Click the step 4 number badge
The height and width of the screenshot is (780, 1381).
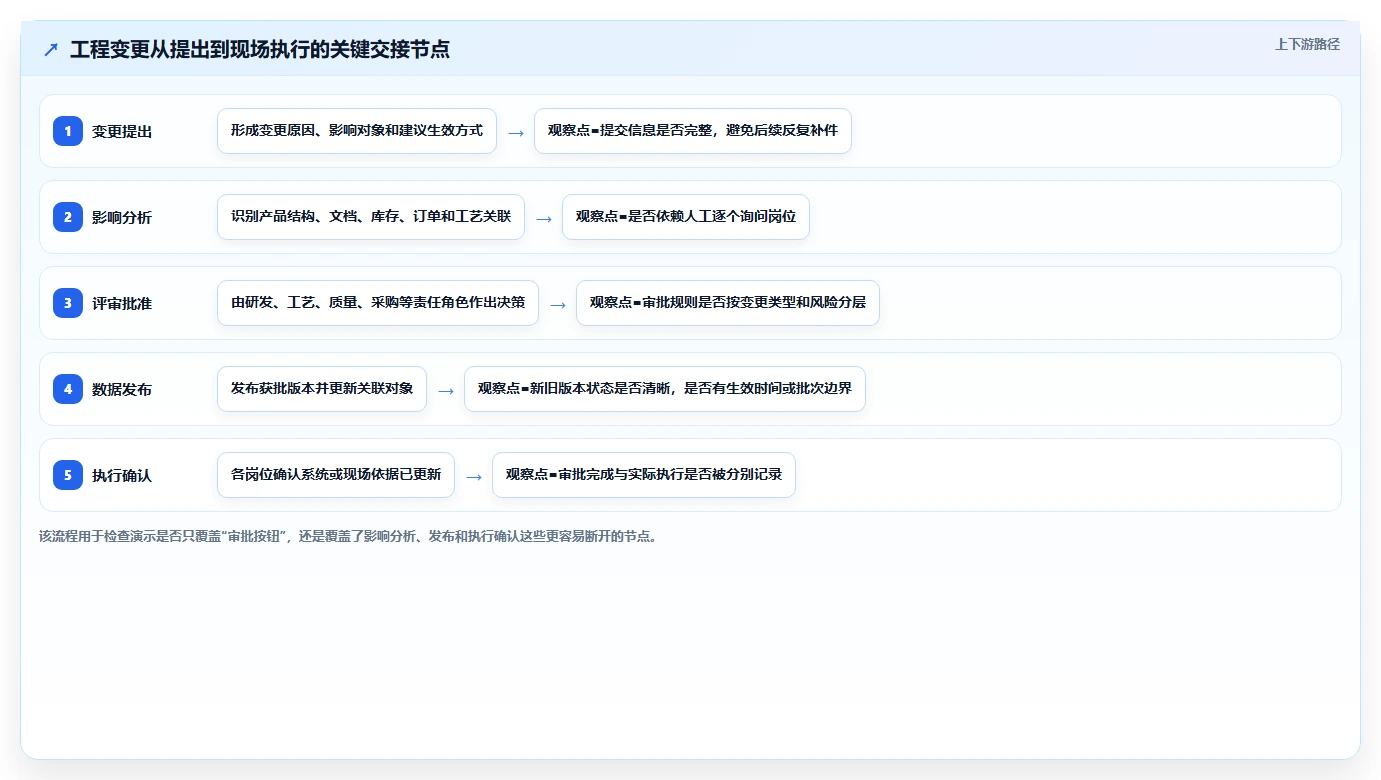pyautogui.click(x=68, y=389)
